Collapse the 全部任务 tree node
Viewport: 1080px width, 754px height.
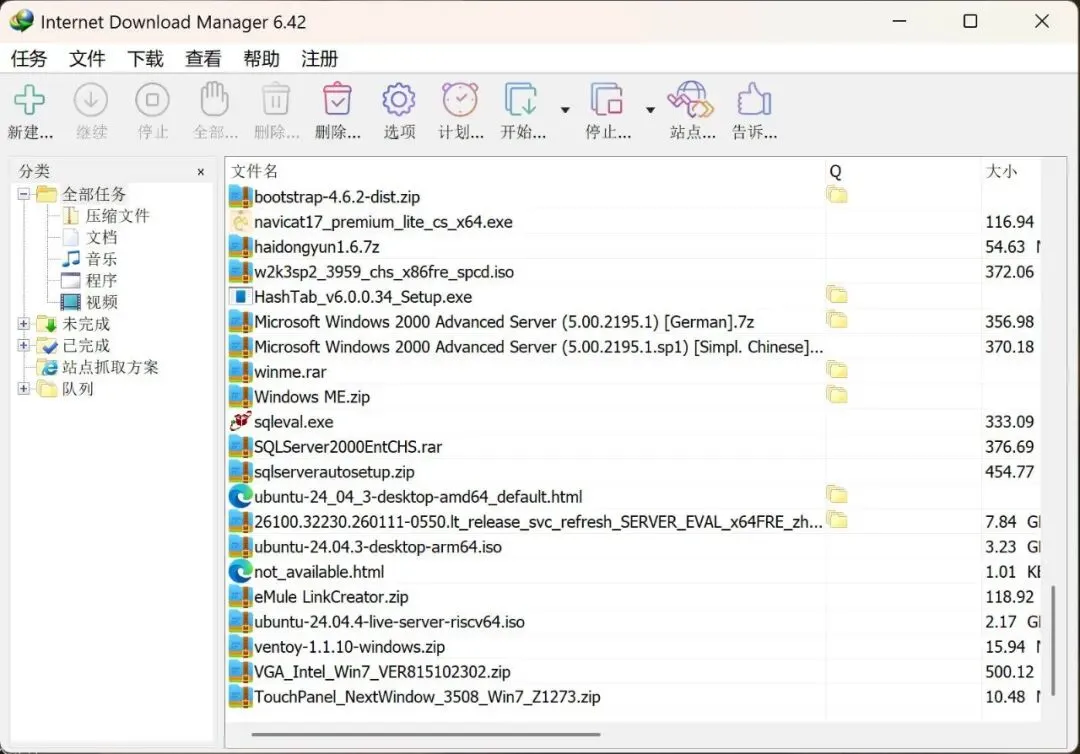pyautogui.click(x=23, y=194)
